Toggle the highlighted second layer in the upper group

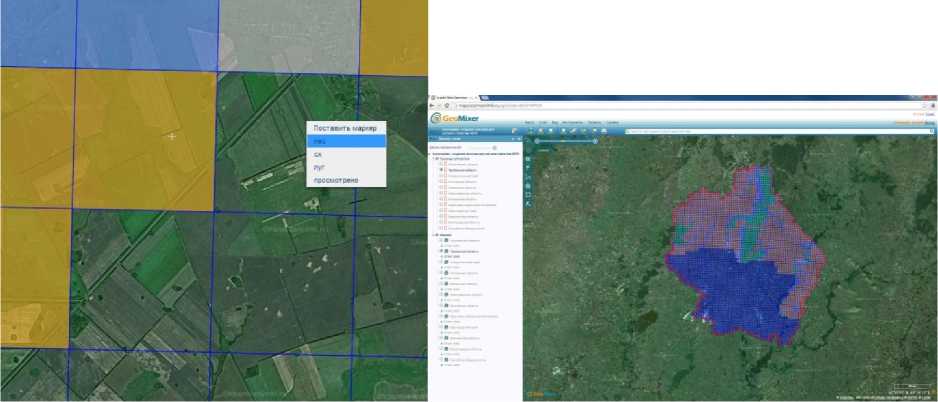point(439,170)
